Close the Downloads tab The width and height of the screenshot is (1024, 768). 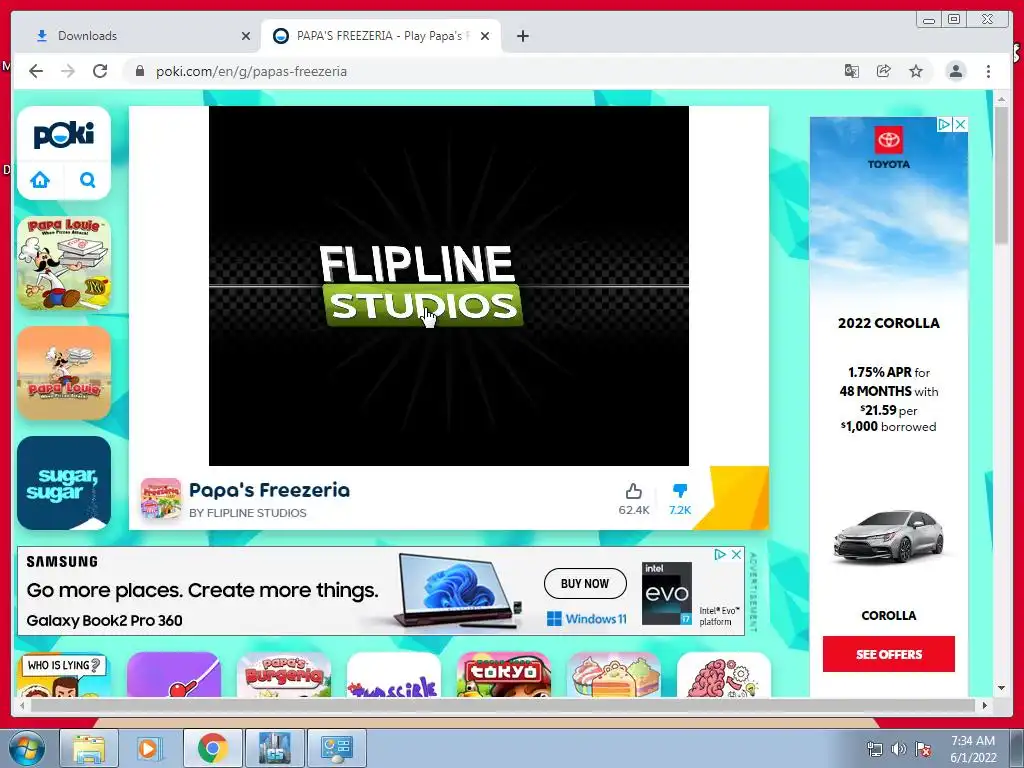coord(246,36)
